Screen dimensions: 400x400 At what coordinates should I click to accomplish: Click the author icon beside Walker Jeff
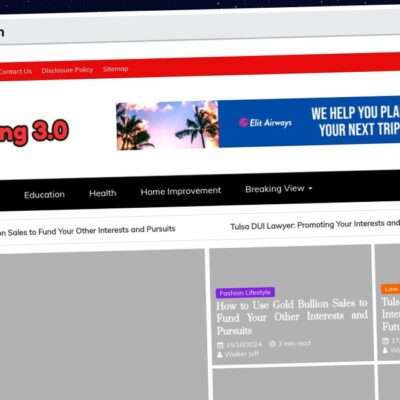[x=220, y=355]
